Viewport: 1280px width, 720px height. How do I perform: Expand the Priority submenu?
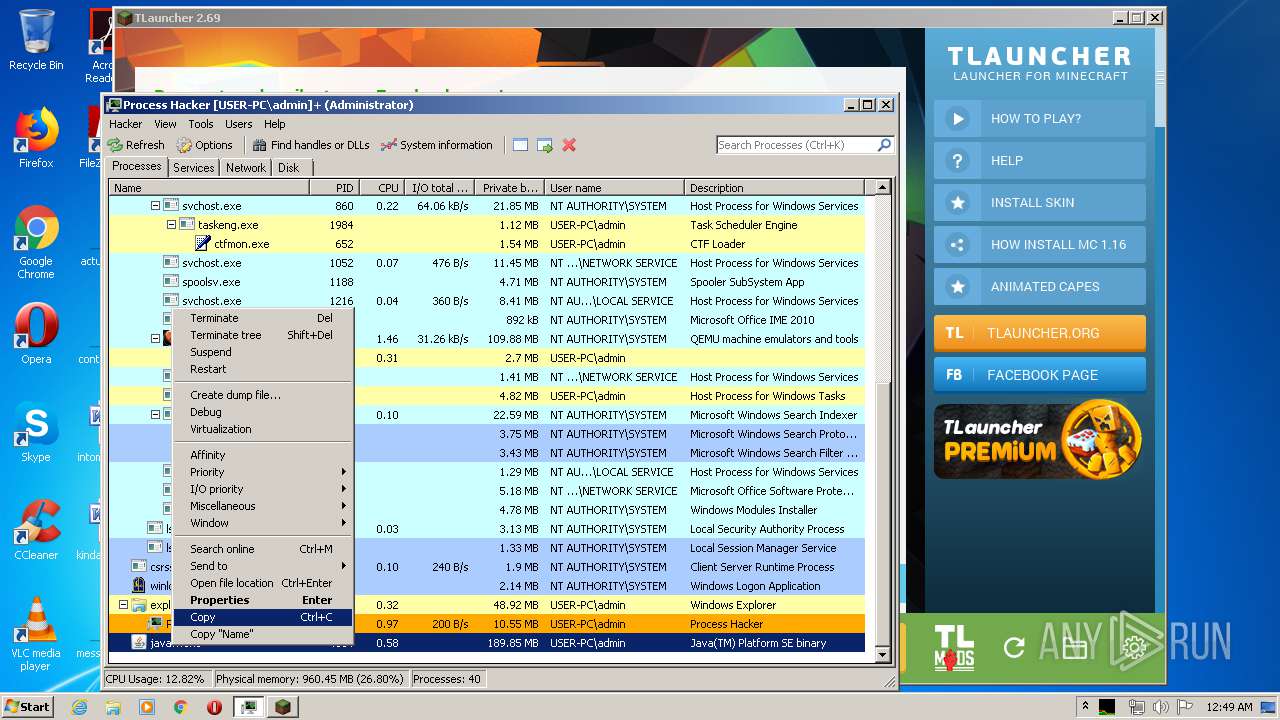(x=262, y=472)
